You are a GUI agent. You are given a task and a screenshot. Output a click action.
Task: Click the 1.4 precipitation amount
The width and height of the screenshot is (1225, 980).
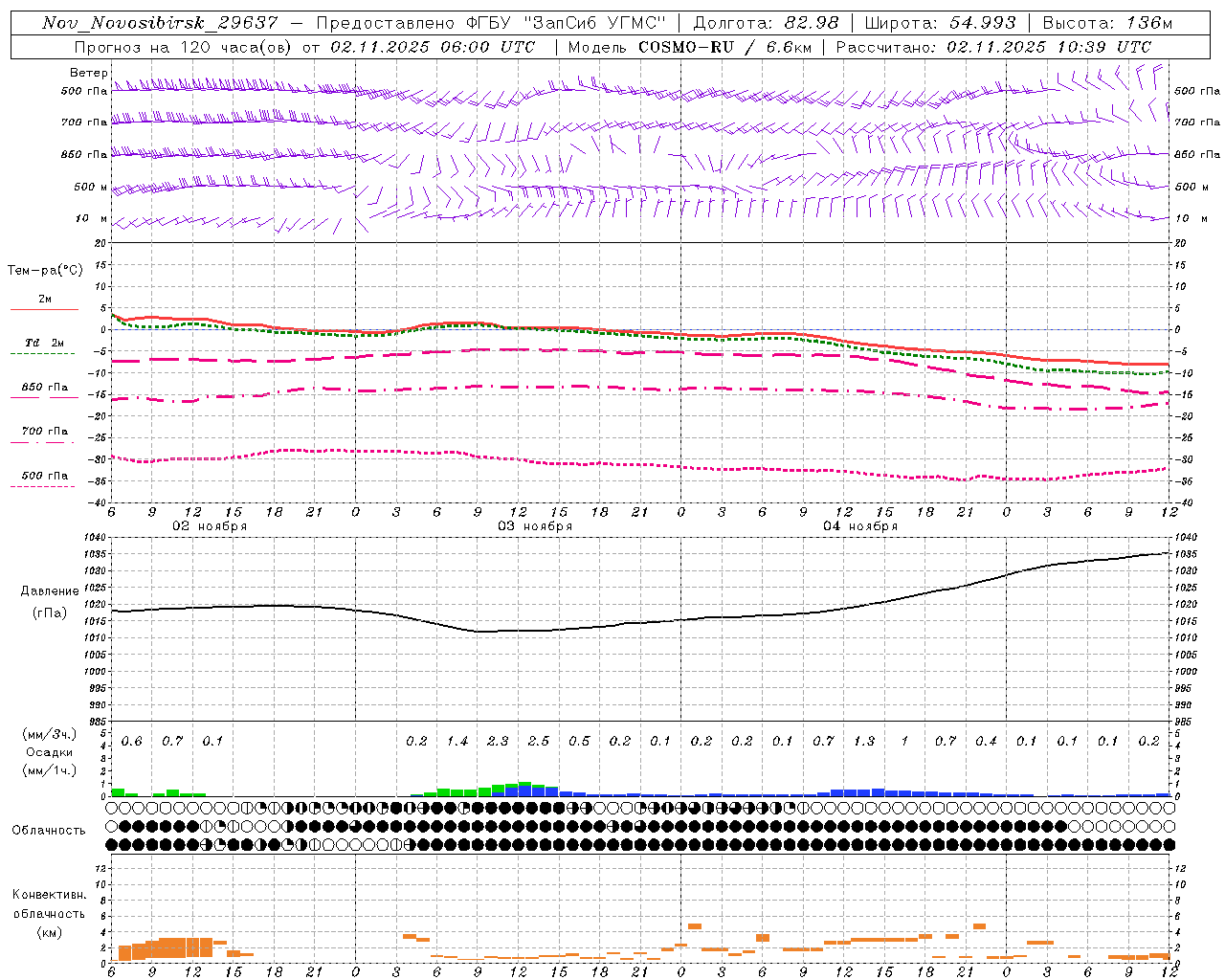click(x=457, y=742)
